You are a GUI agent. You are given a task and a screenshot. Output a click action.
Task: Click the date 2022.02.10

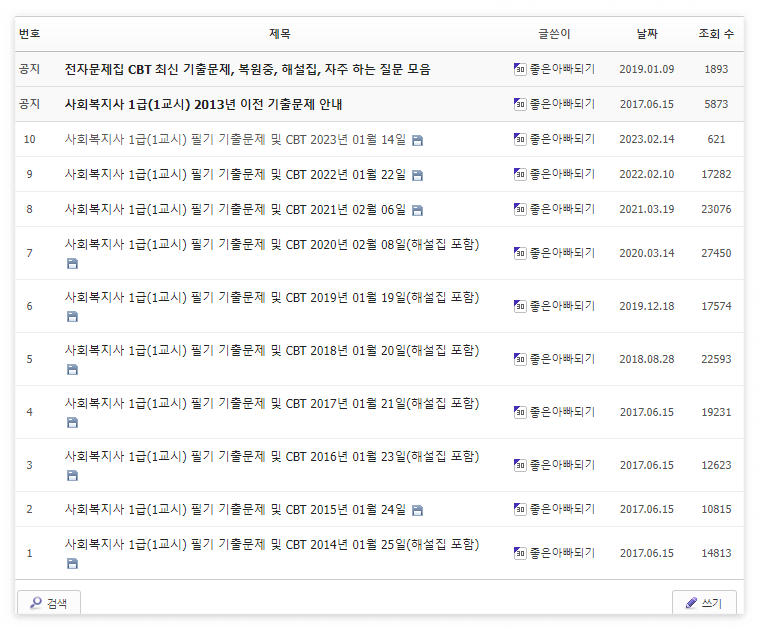(647, 174)
